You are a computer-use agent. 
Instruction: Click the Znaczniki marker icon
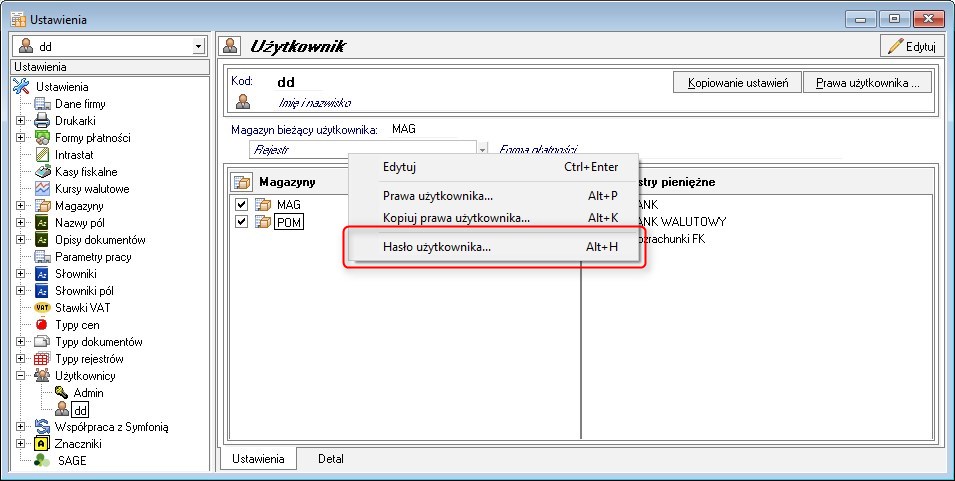tap(42, 444)
